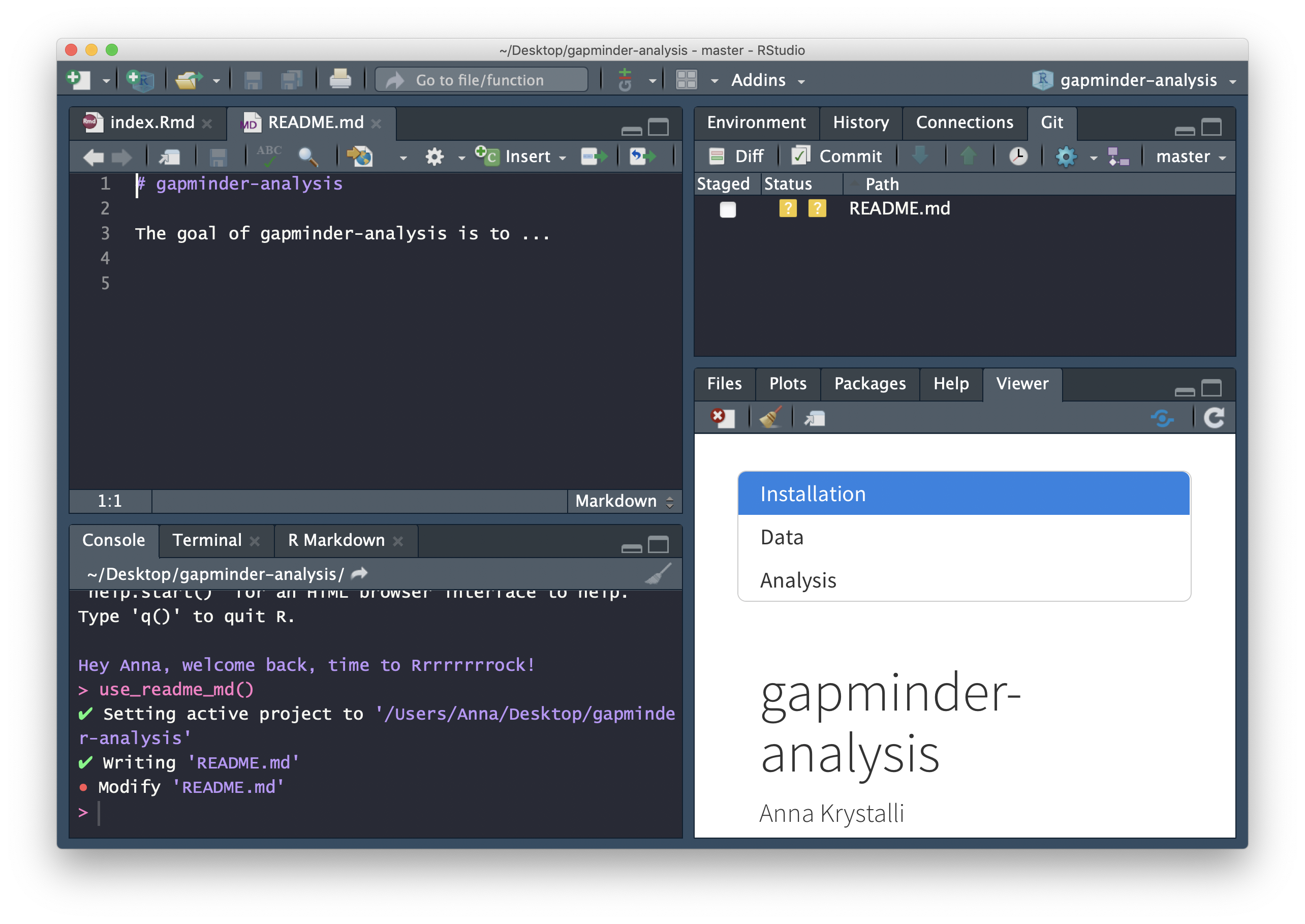Click the Git Push up arrow icon

click(x=968, y=156)
